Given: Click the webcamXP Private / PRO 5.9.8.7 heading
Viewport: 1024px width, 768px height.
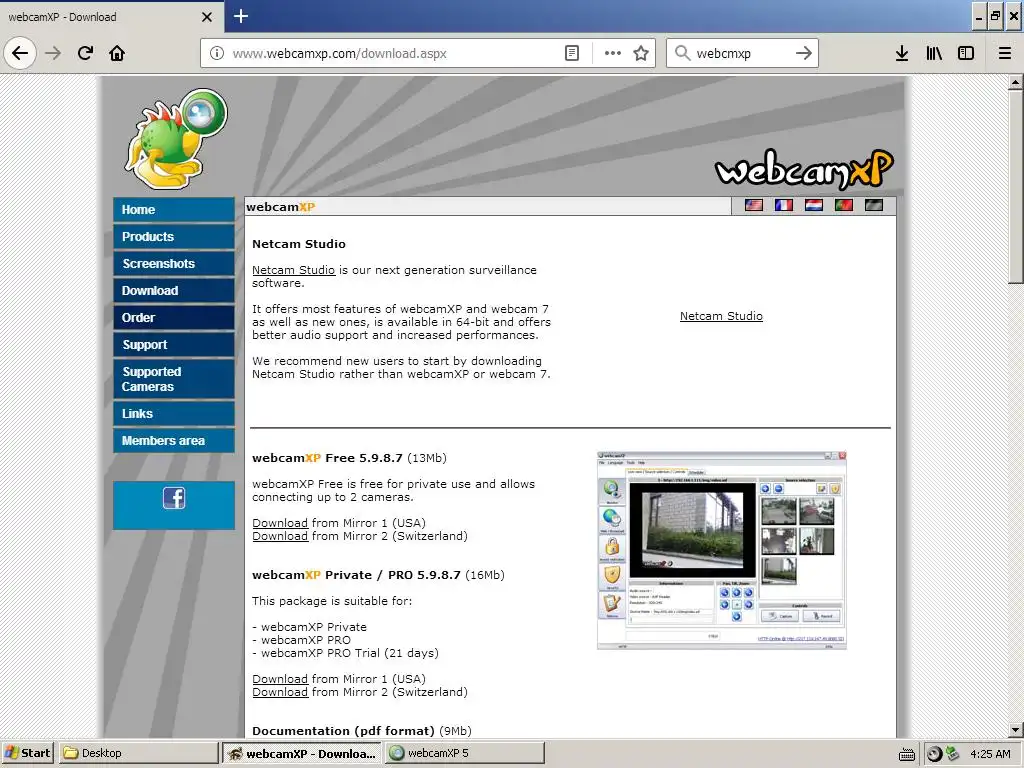Looking at the screenshot, I should 356,575.
